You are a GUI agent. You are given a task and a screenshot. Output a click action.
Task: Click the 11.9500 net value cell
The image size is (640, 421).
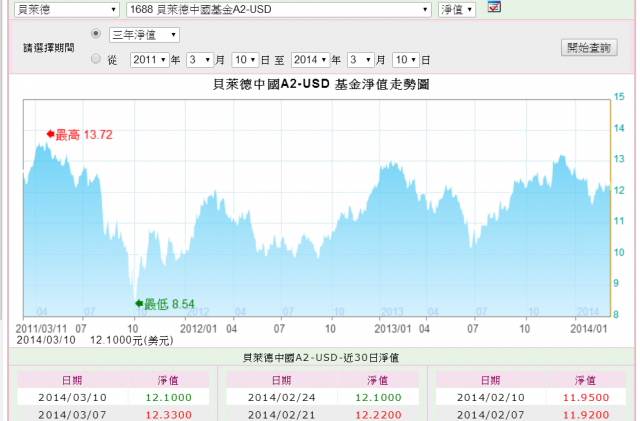click(586, 397)
